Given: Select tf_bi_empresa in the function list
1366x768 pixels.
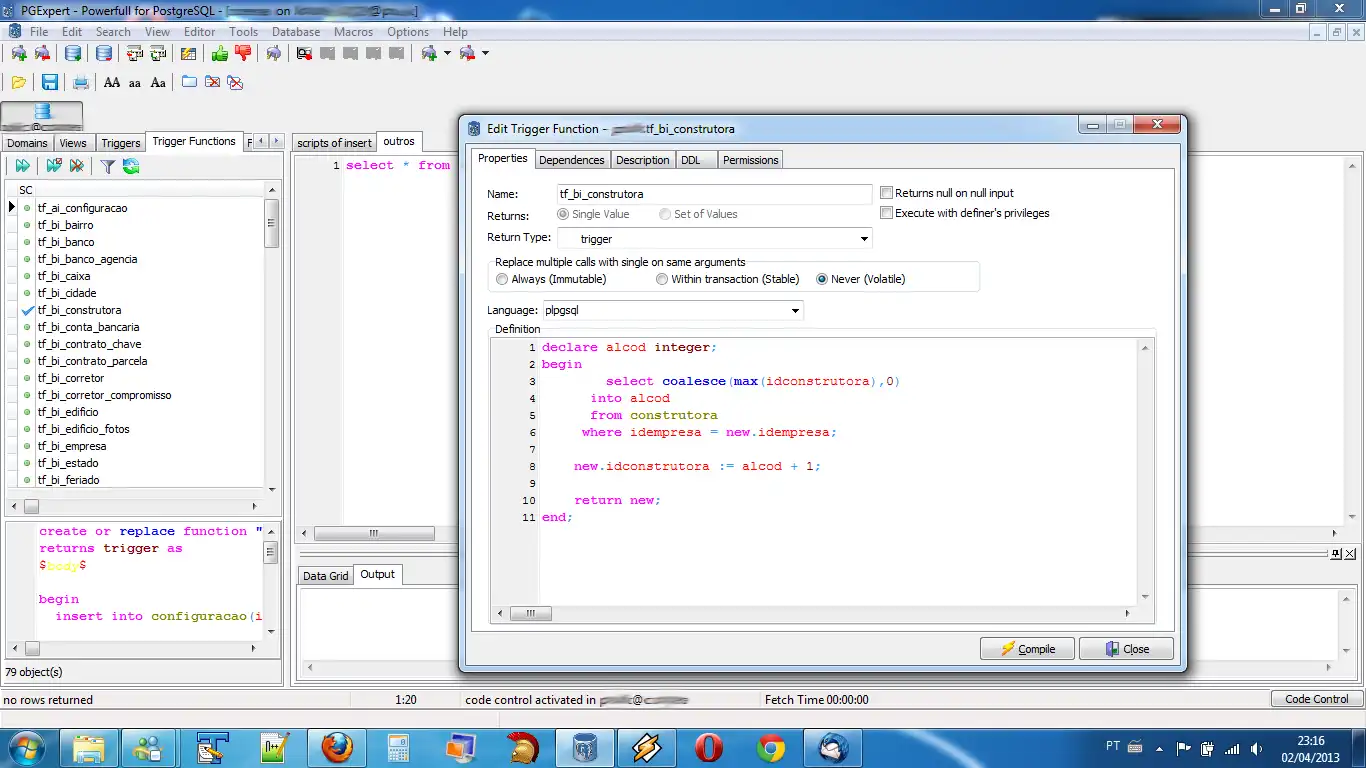Looking at the screenshot, I should pos(72,446).
